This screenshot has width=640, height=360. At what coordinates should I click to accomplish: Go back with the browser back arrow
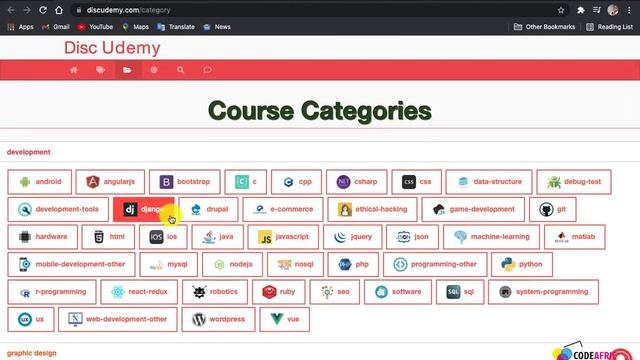click(11, 10)
